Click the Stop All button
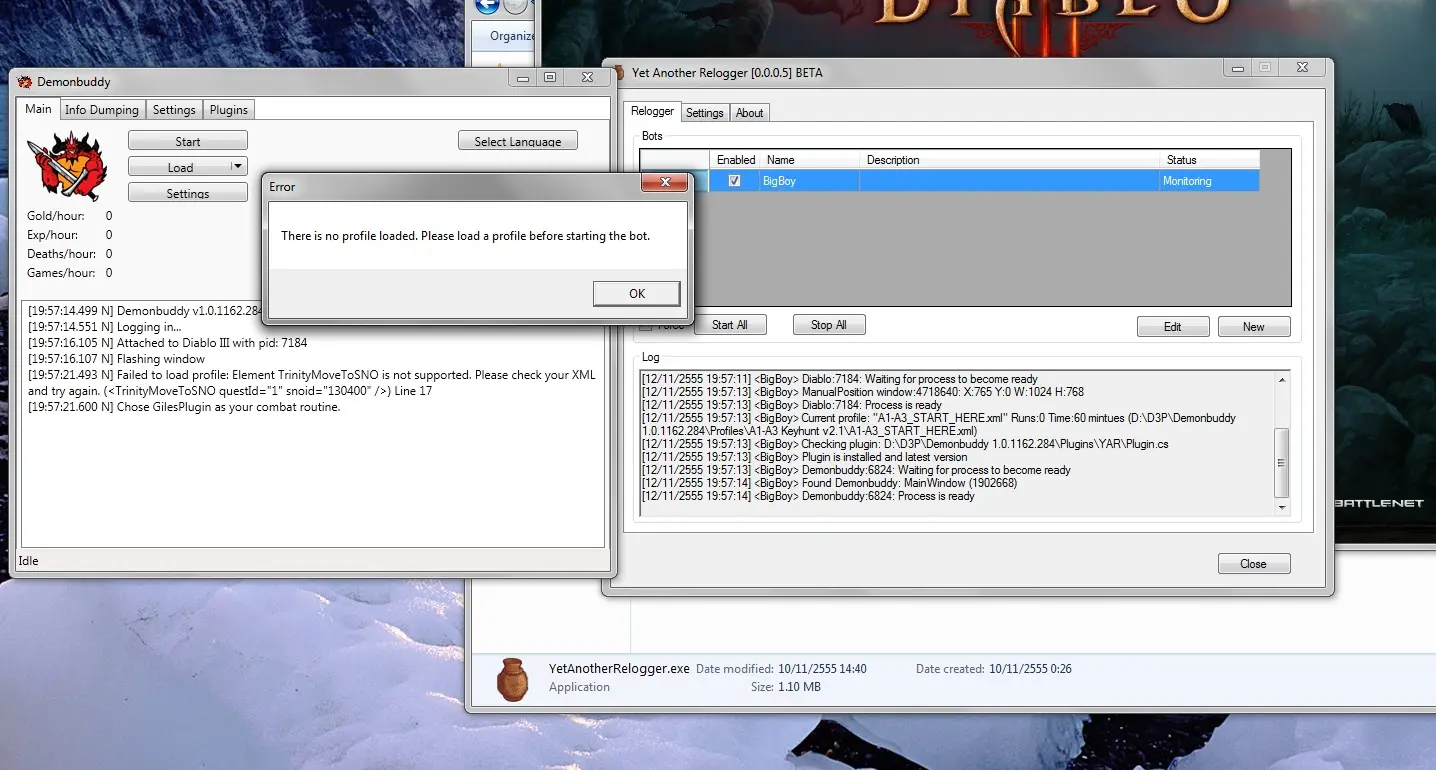This screenshot has height=770, width=1436. point(828,325)
